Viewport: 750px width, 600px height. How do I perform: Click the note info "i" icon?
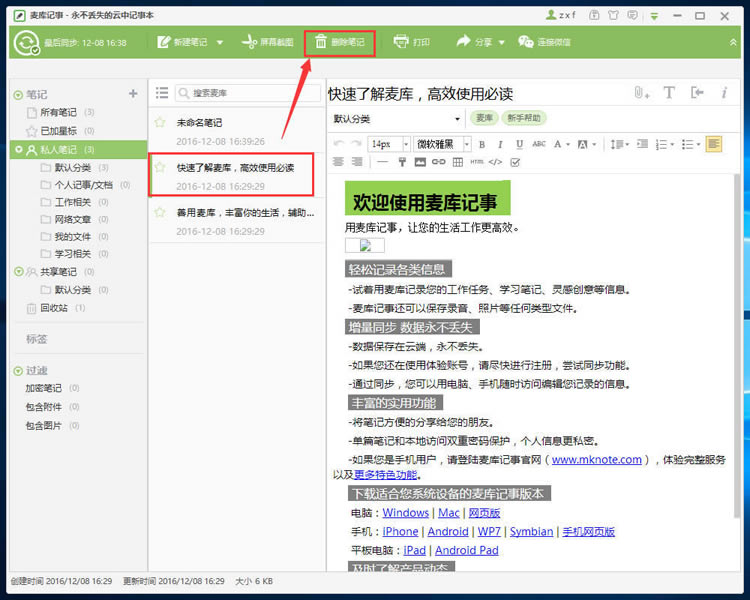pyautogui.click(x=724, y=93)
